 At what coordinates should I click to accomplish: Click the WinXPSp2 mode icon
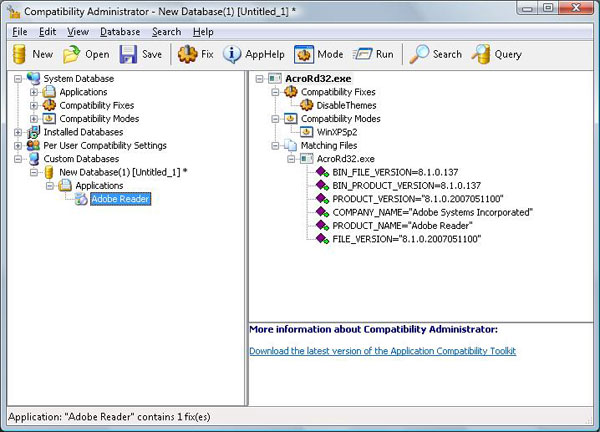point(306,132)
